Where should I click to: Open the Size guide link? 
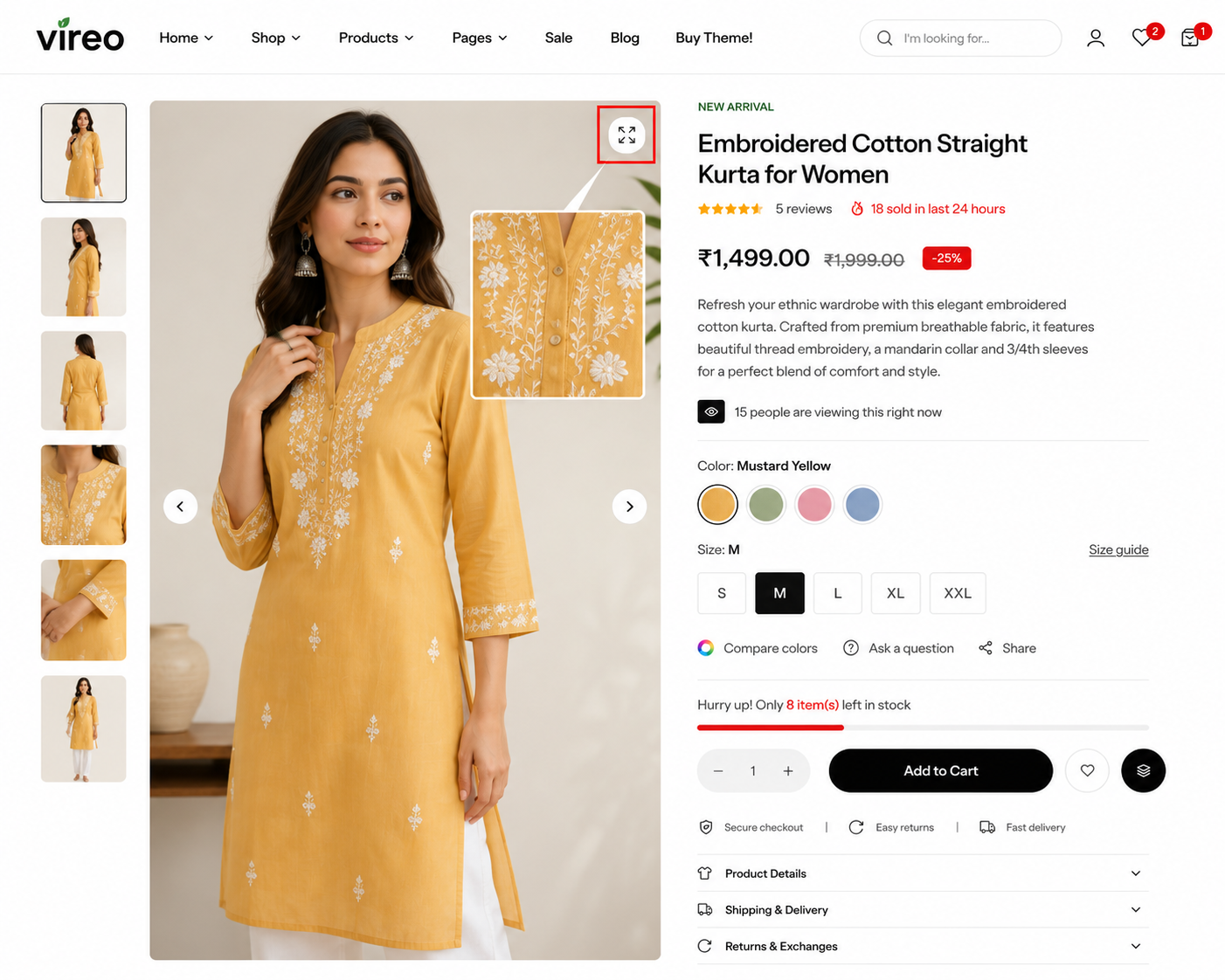coord(1118,549)
